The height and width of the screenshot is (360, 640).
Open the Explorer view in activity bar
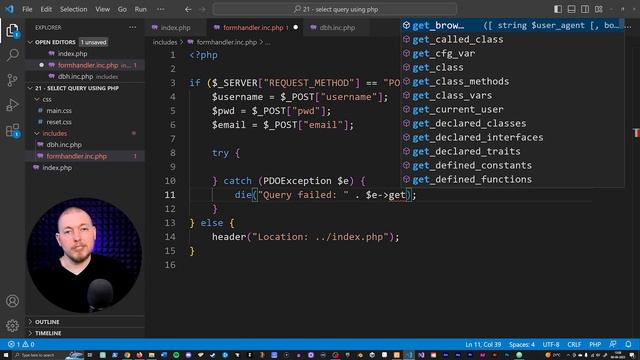click(12, 30)
